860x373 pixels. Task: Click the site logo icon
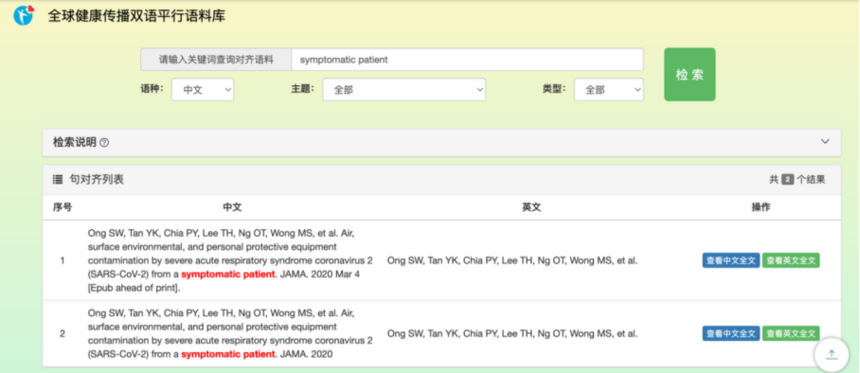pyautogui.click(x=24, y=15)
